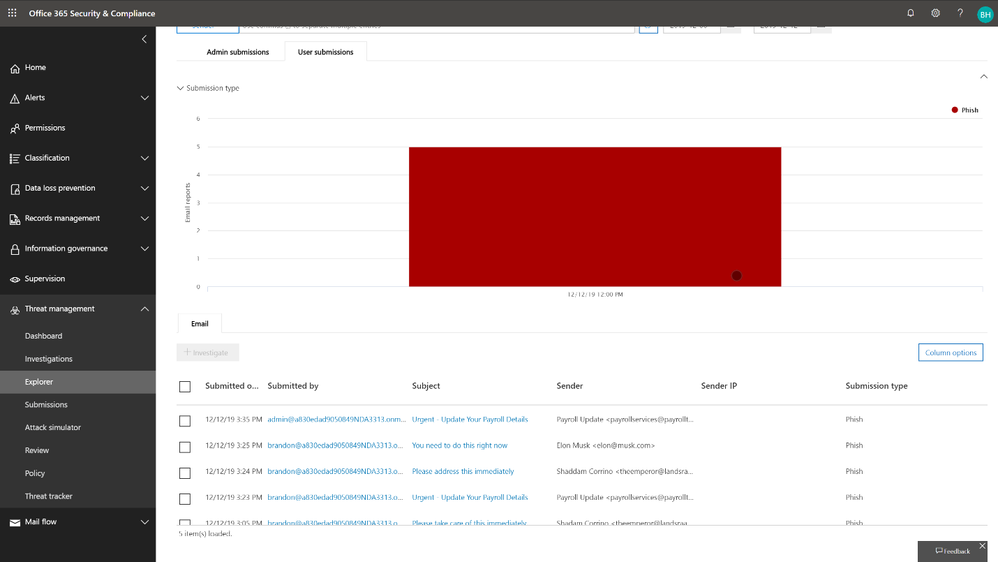Screen dimensions: 998x562
Task: Expand the Mail flow chevron
Action: pyautogui.click(x=144, y=522)
